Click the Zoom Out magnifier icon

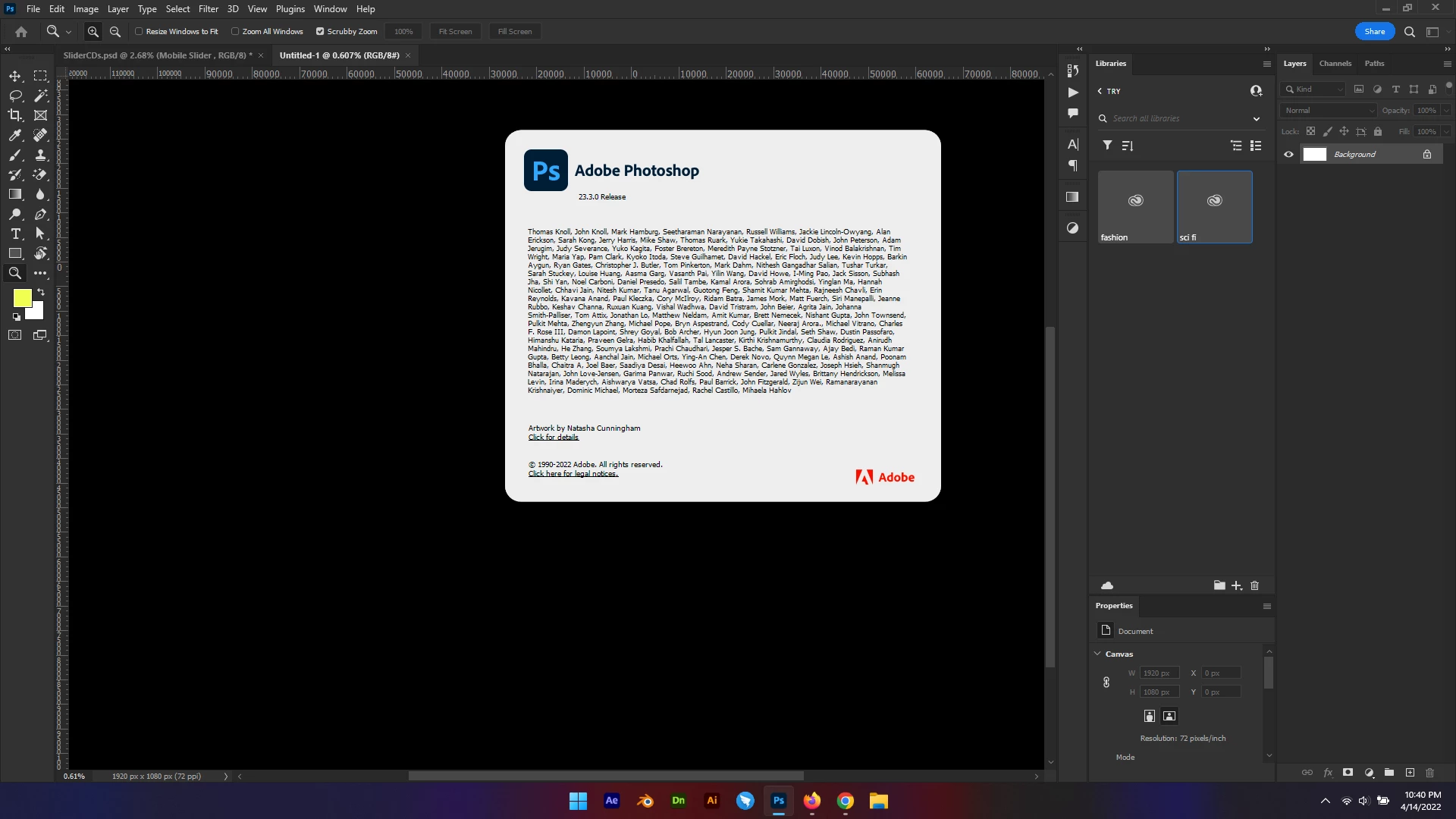(115, 32)
